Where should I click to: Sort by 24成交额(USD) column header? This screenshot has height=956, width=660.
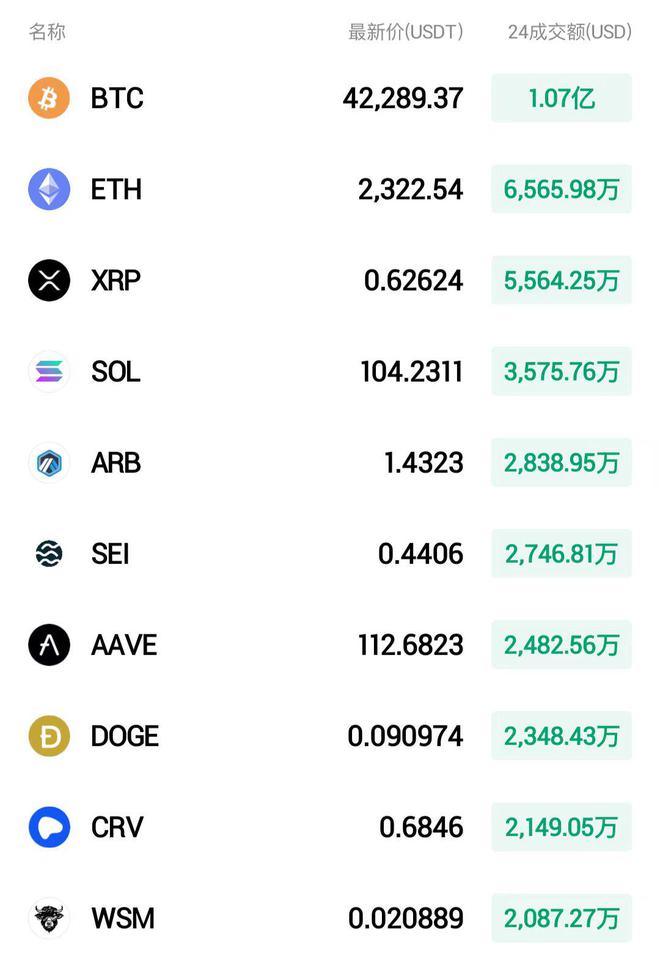click(x=570, y=32)
